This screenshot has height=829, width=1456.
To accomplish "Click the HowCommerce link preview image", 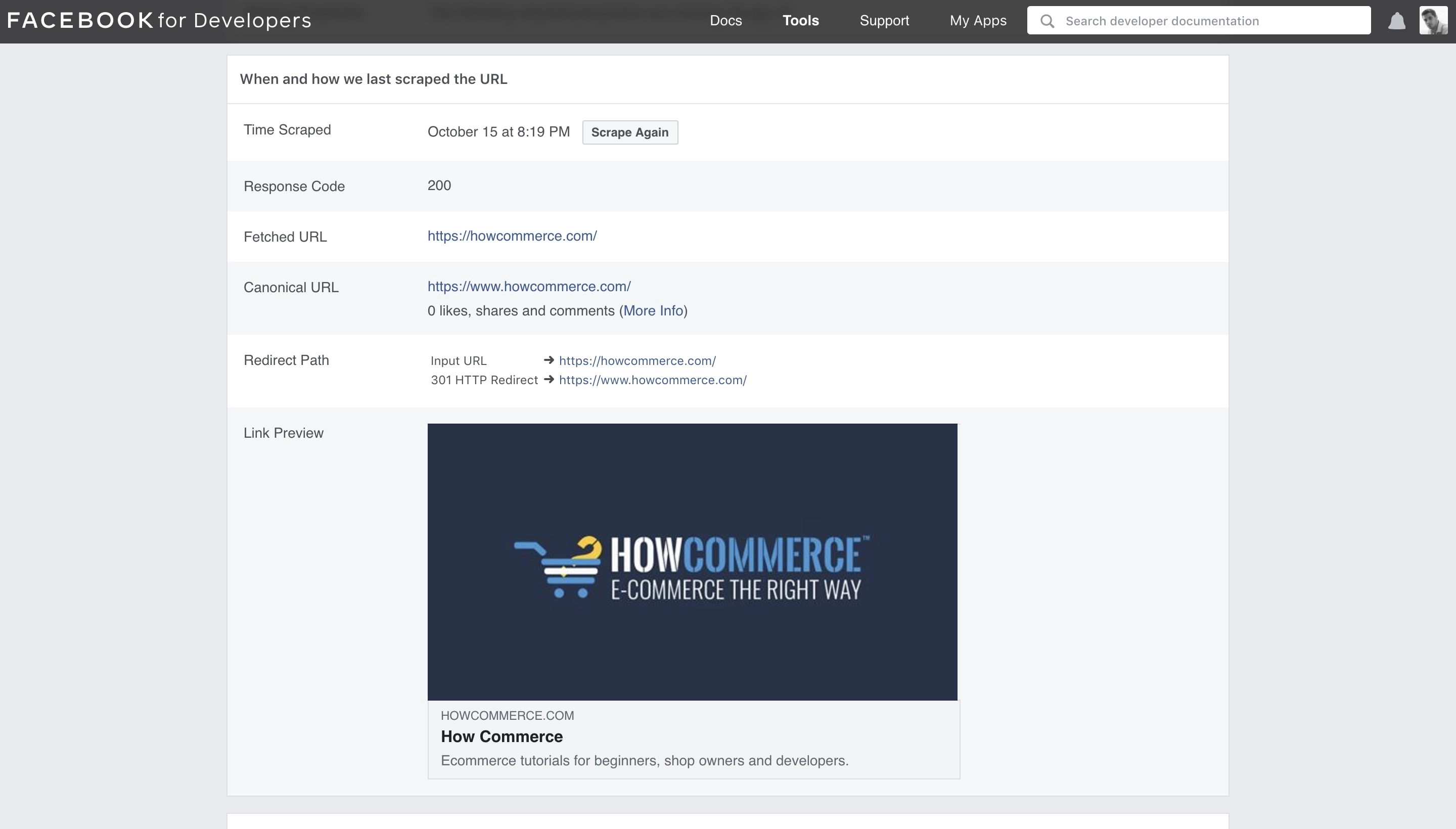I will pos(693,562).
